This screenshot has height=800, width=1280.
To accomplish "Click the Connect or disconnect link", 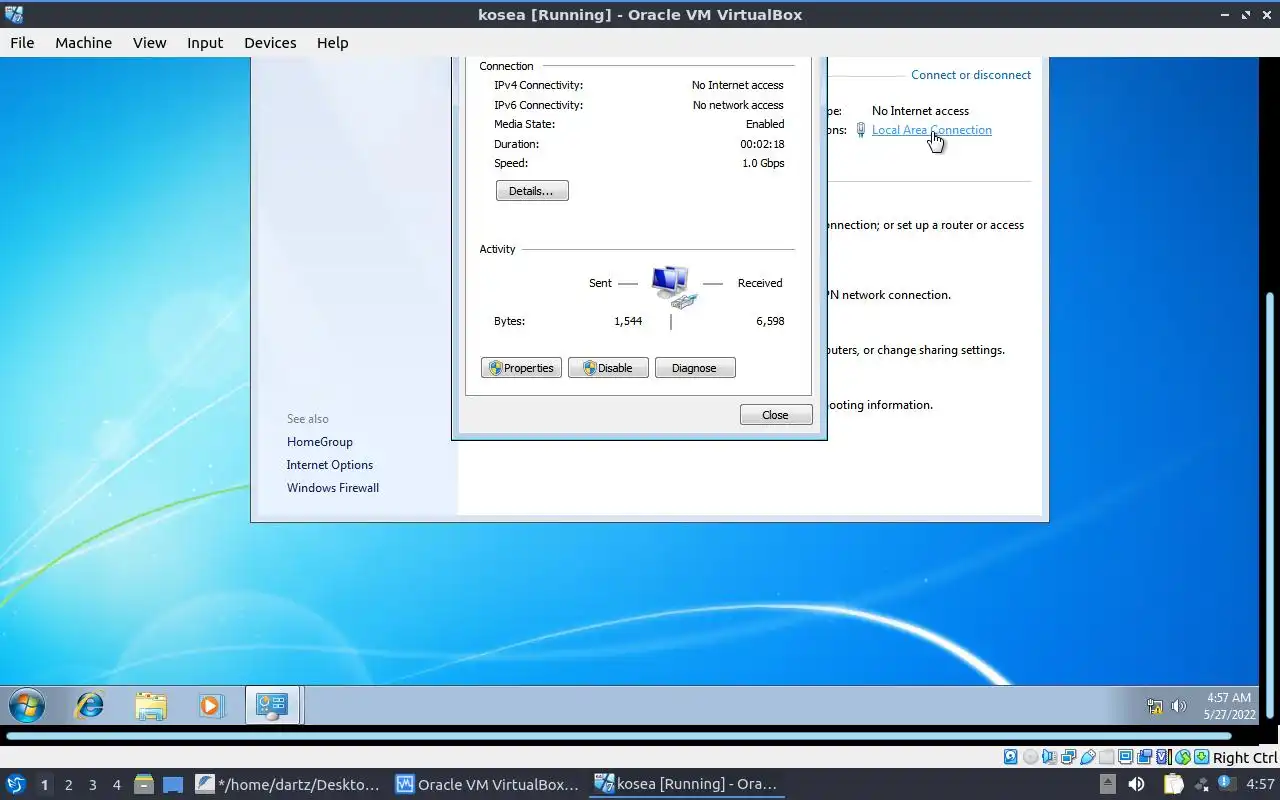I will point(971,75).
